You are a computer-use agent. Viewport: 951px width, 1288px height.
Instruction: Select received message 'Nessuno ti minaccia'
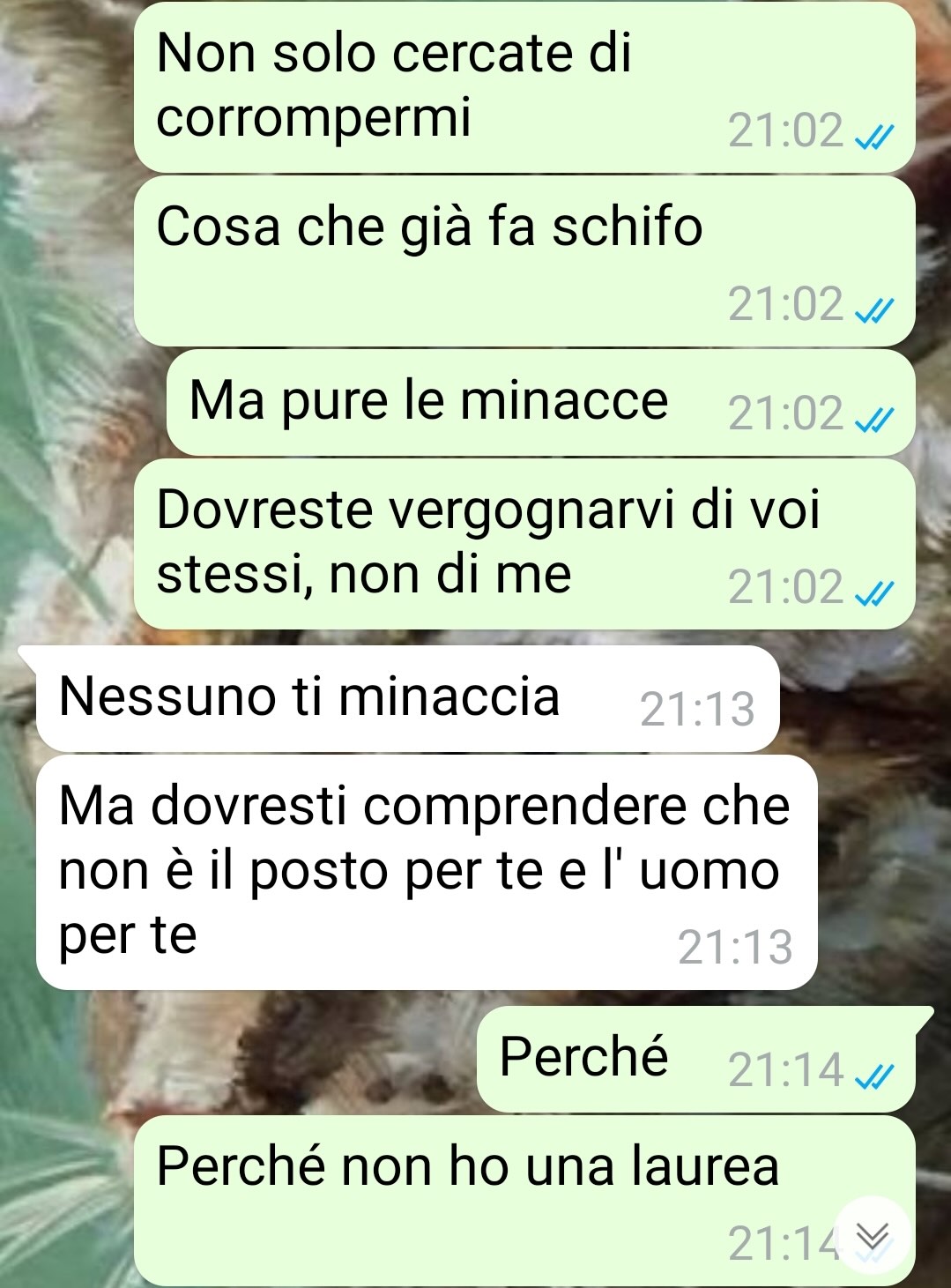tap(407, 699)
